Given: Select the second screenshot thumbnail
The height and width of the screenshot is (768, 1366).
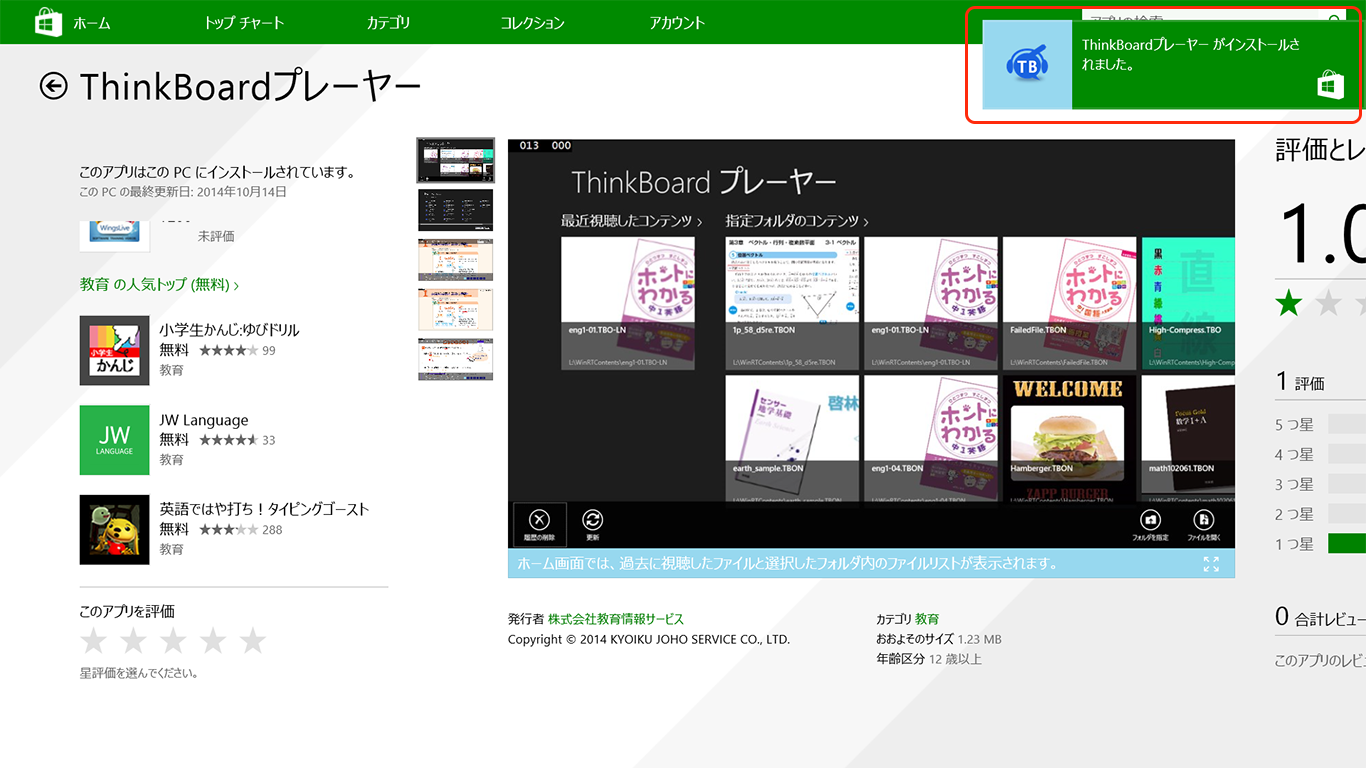Looking at the screenshot, I should [x=455, y=210].
